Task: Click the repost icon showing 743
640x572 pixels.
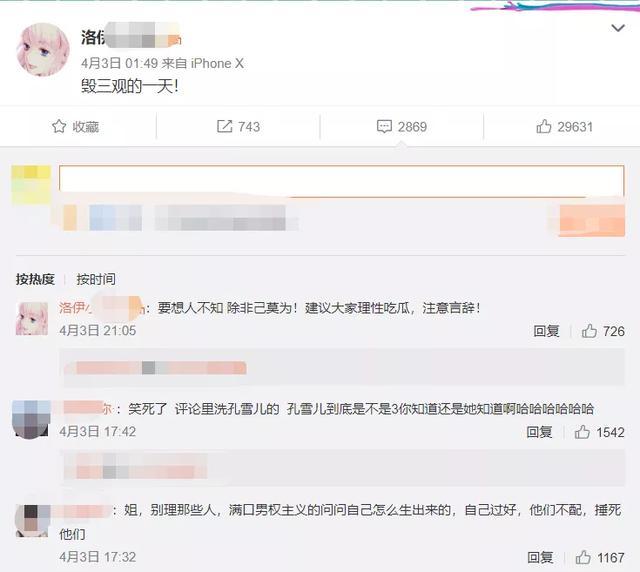Action: 224,127
